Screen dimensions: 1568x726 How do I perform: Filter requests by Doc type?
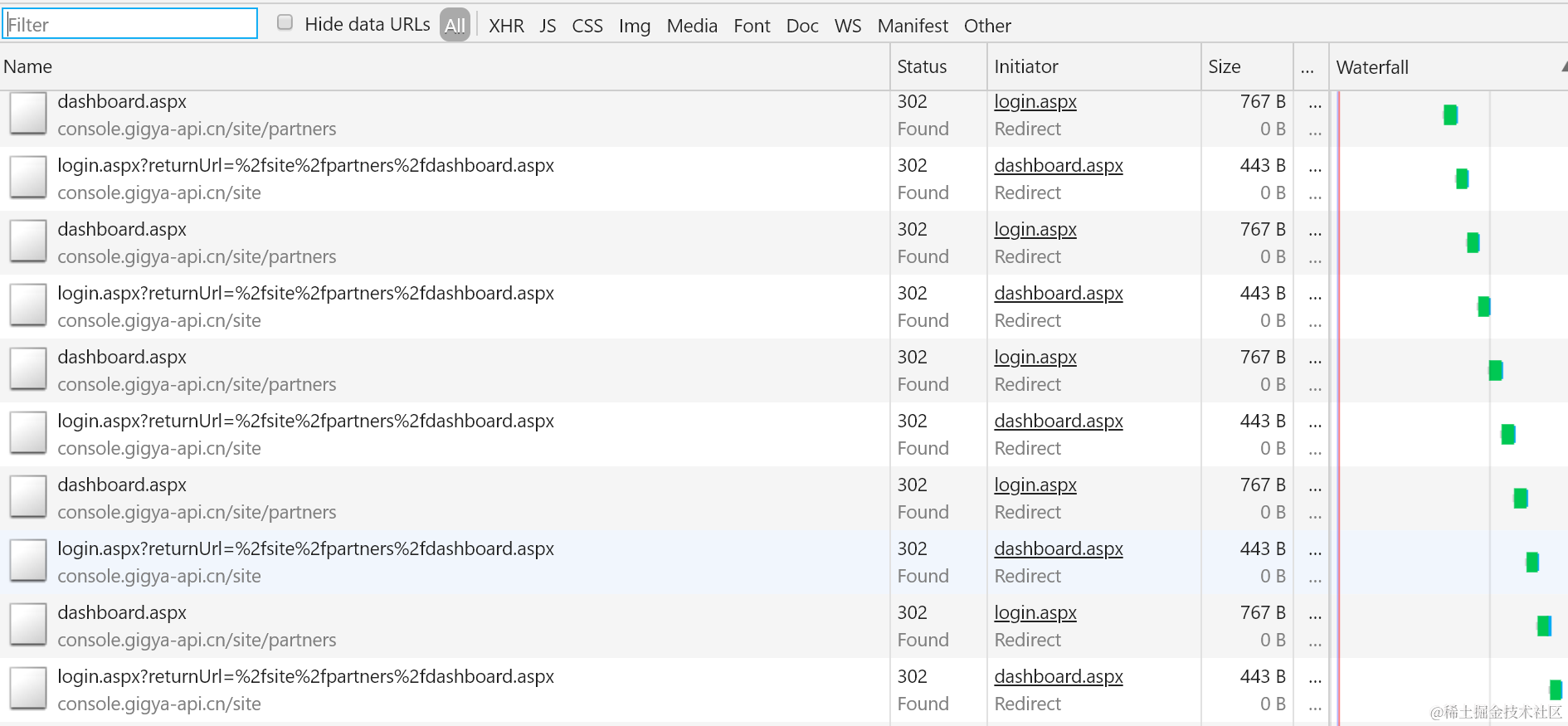point(802,26)
